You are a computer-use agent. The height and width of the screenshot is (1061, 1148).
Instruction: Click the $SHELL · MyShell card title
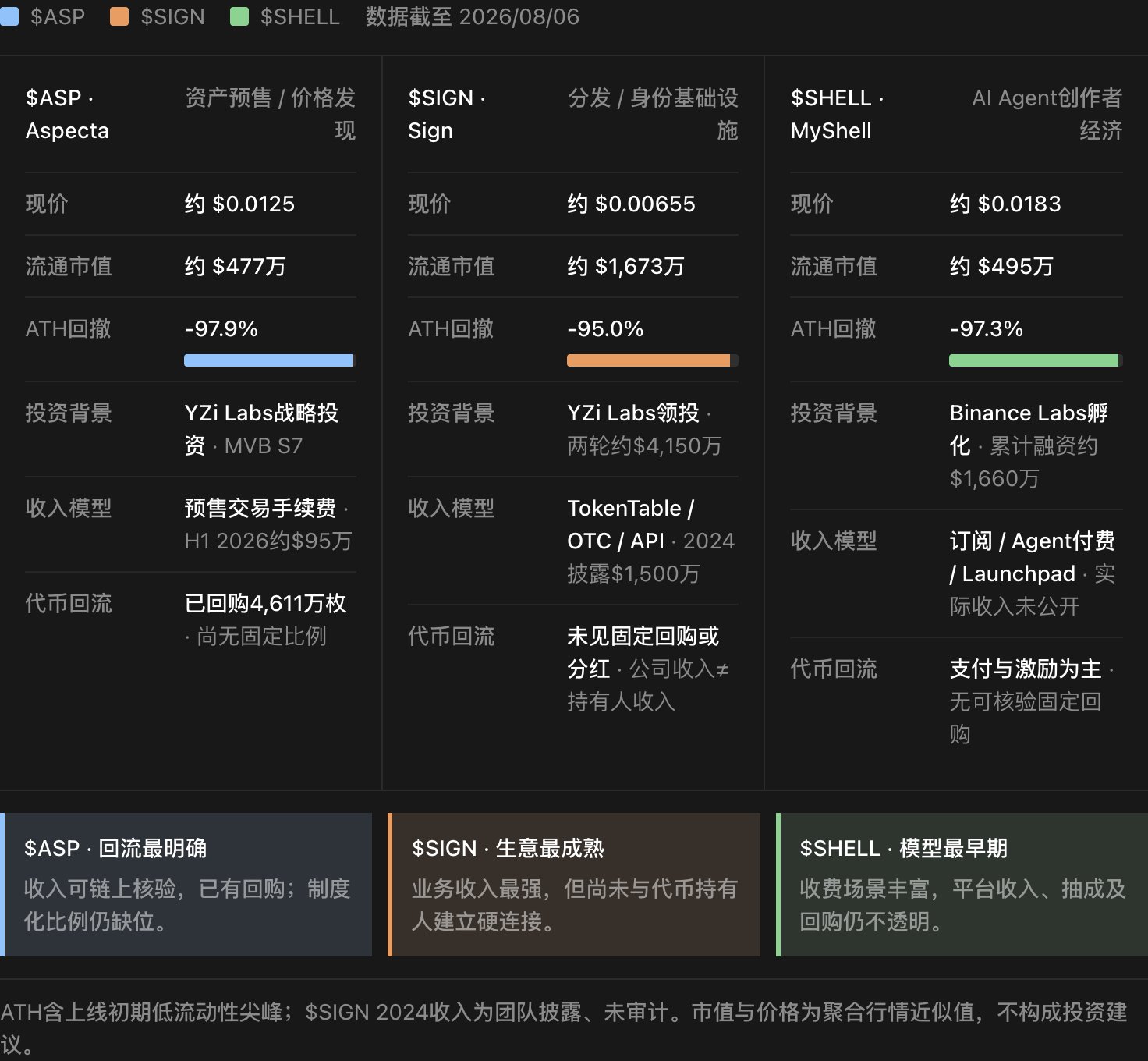[837, 114]
